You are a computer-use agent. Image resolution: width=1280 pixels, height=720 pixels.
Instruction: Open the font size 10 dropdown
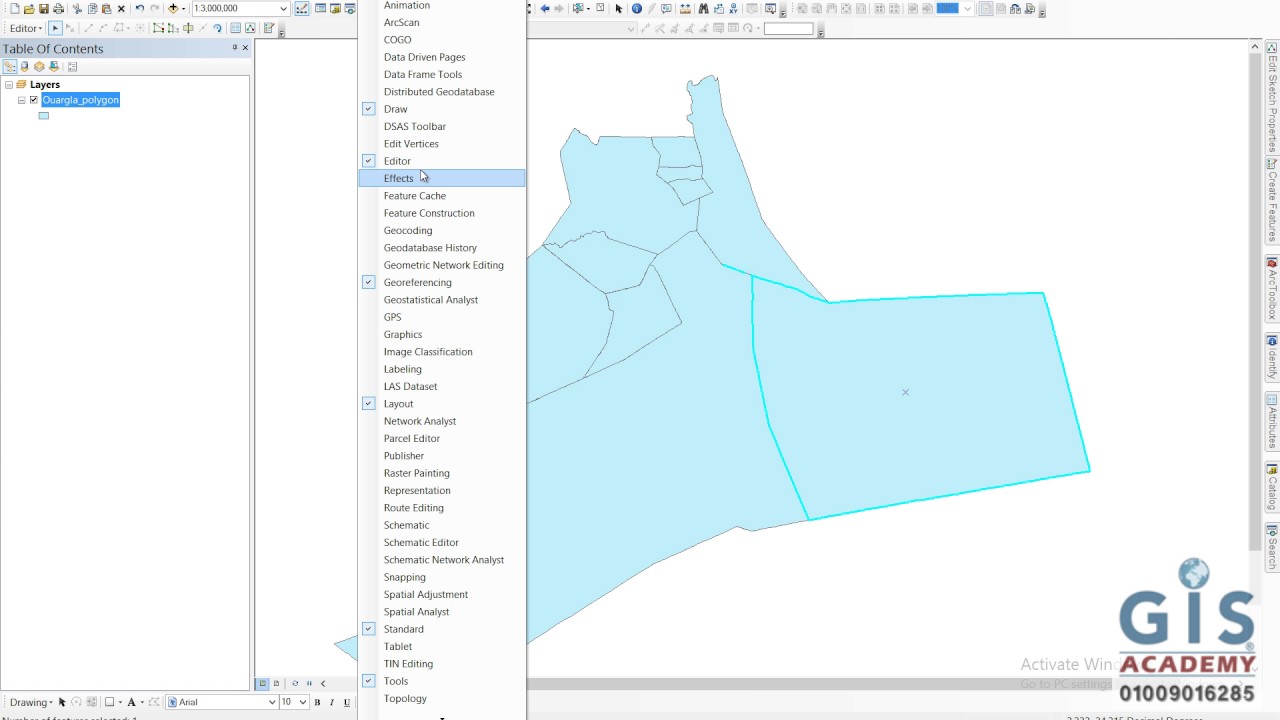(302, 702)
